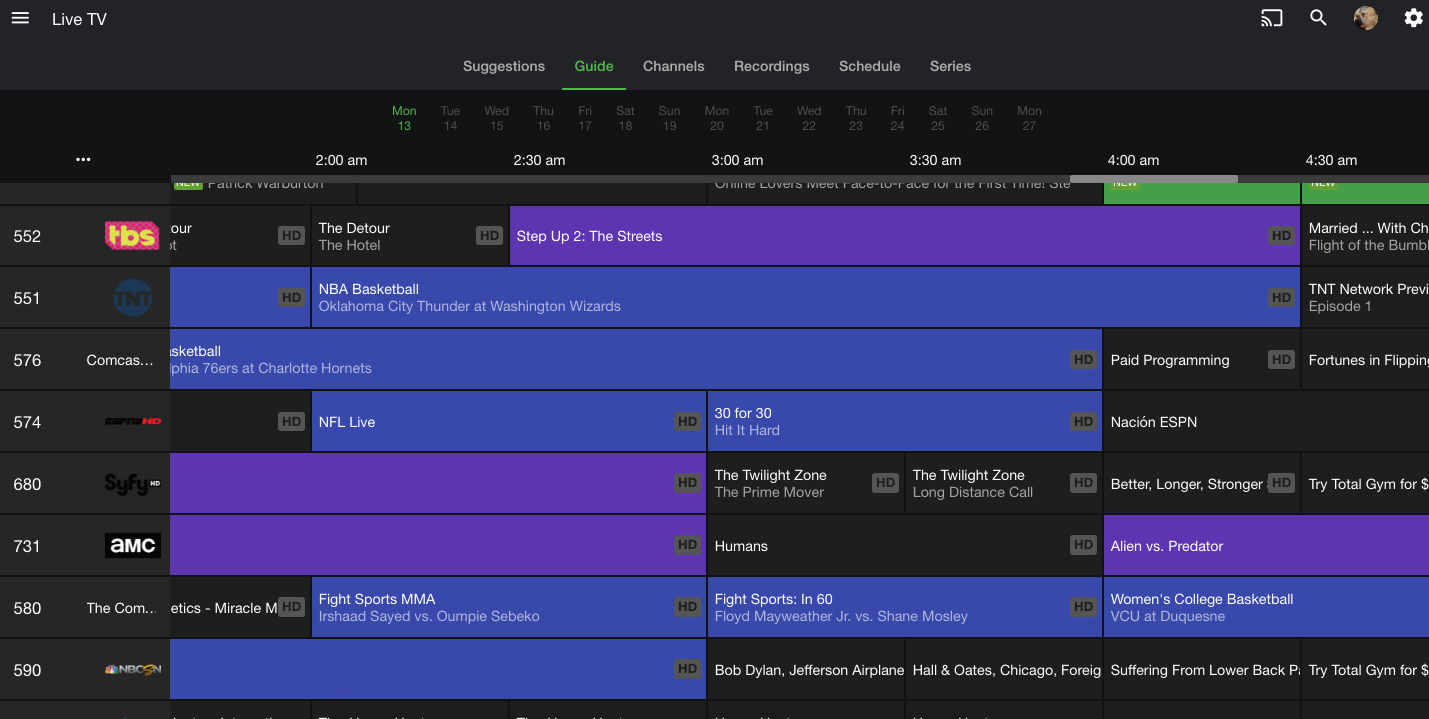Select Sun 19 in the date strip
The image size is (1429, 719).
(x=670, y=118)
